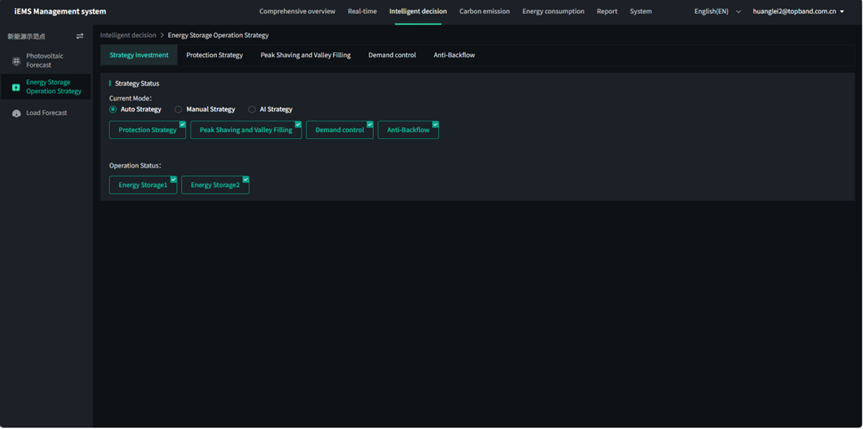Click the Intelligent decision breadcrumb link
The width and height of the screenshot is (863, 429).
click(x=128, y=35)
